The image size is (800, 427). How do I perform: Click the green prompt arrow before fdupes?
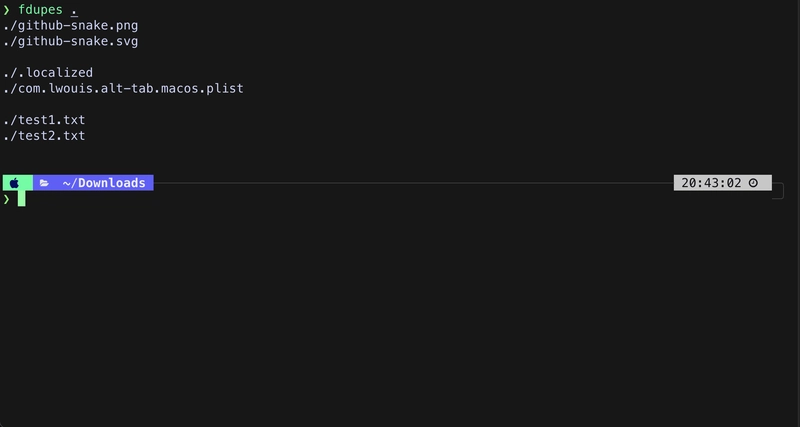point(6,9)
